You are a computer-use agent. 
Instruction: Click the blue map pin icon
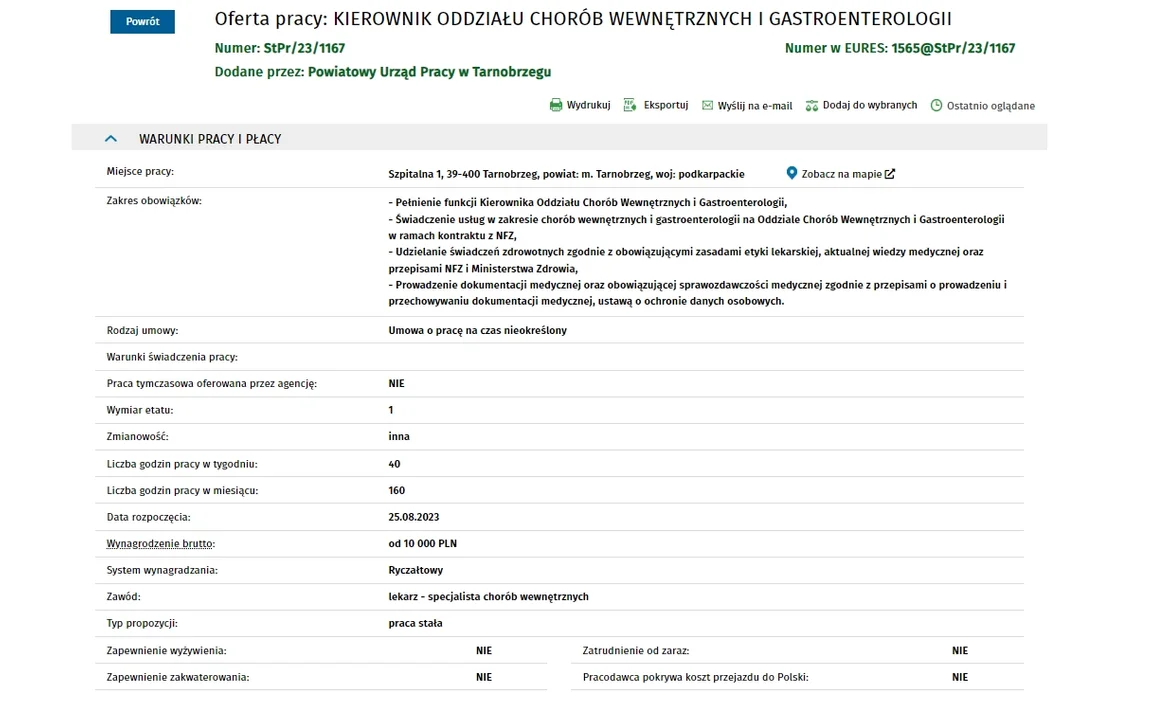[791, 173]
